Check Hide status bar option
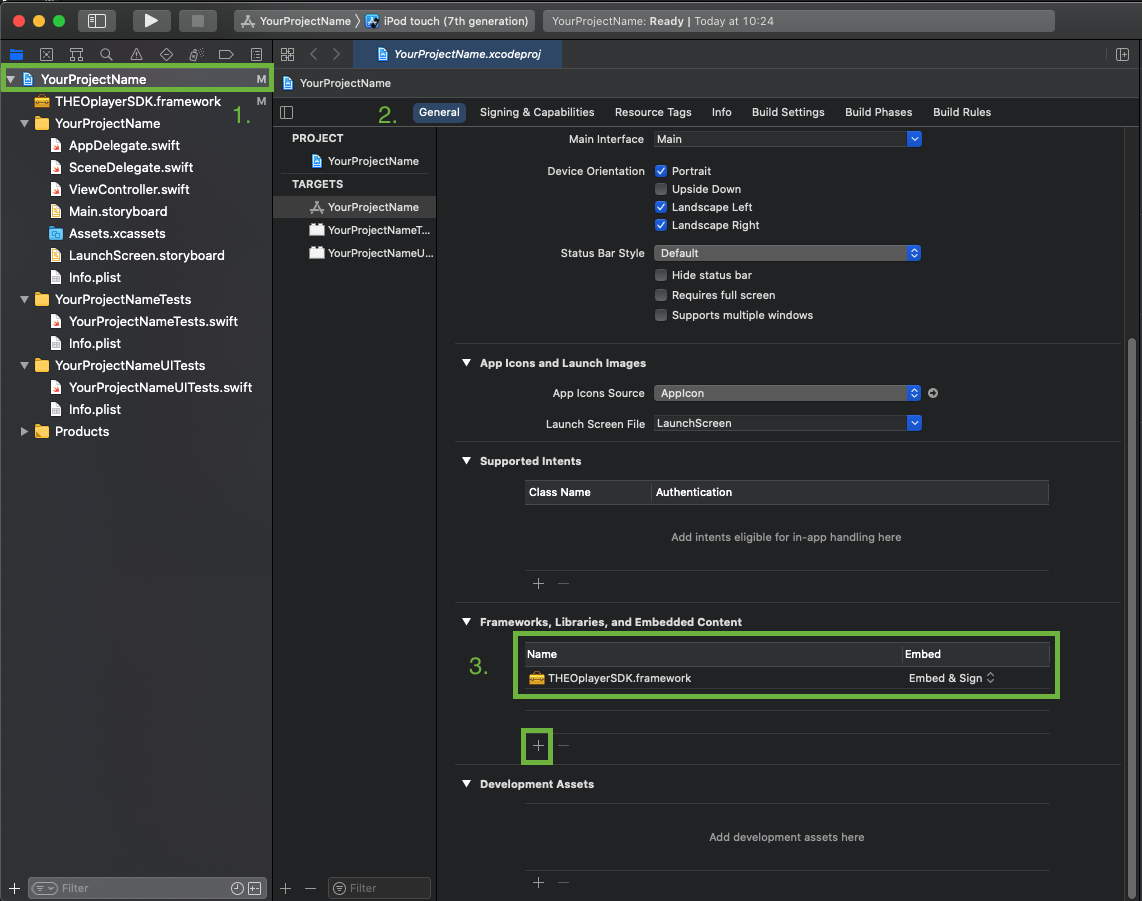This screenshot has height=901, width=1142. click(x=661, y=275)
